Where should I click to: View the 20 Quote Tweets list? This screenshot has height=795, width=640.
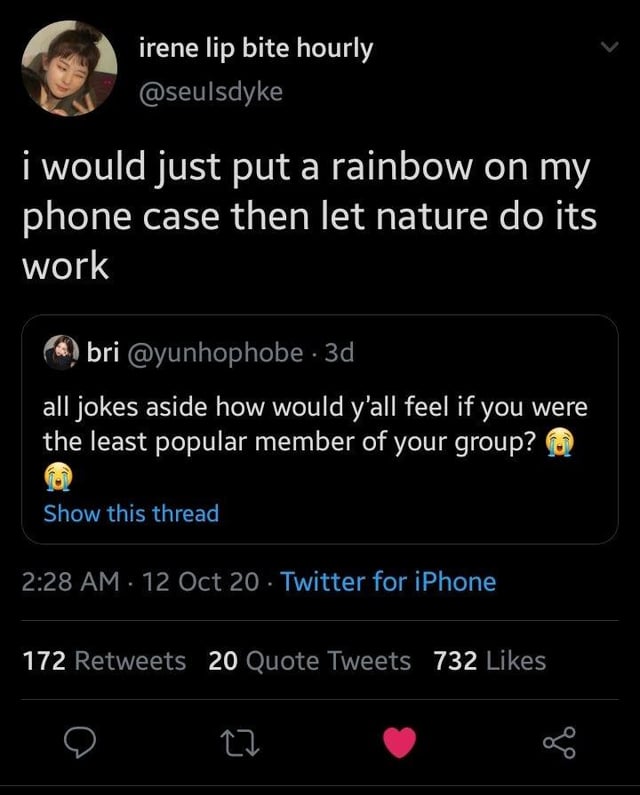coord(310,661)
